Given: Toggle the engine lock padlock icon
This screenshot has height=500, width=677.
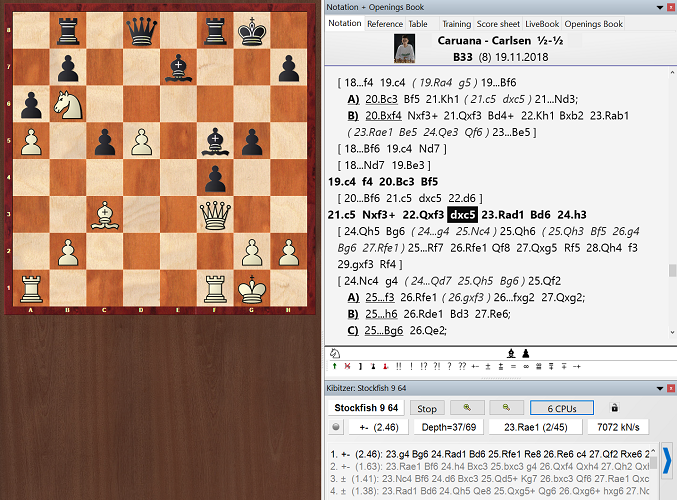Looking at the screenshot, I should 614,408.
